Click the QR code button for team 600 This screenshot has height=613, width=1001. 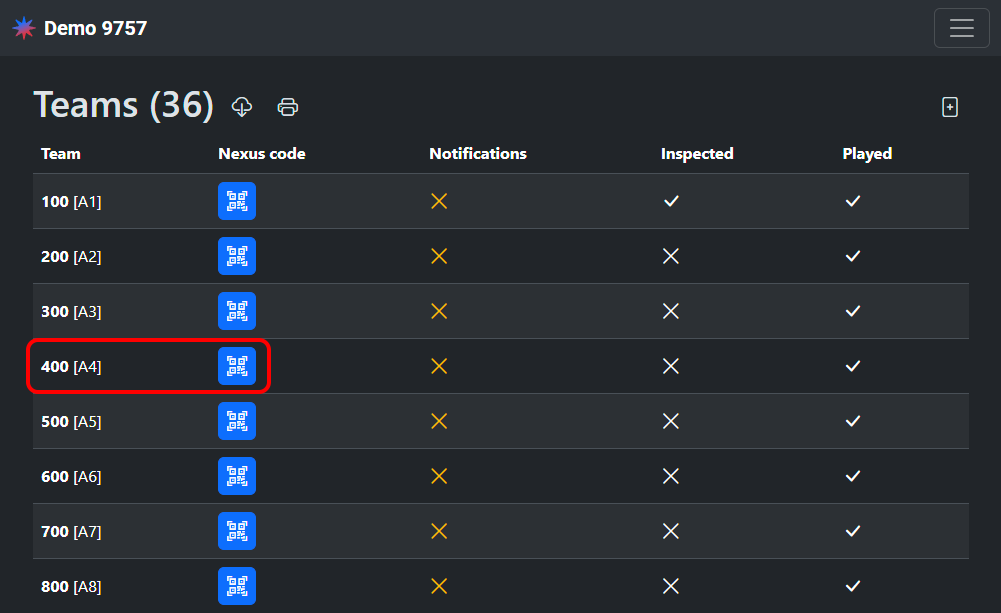tap(237, 476)
